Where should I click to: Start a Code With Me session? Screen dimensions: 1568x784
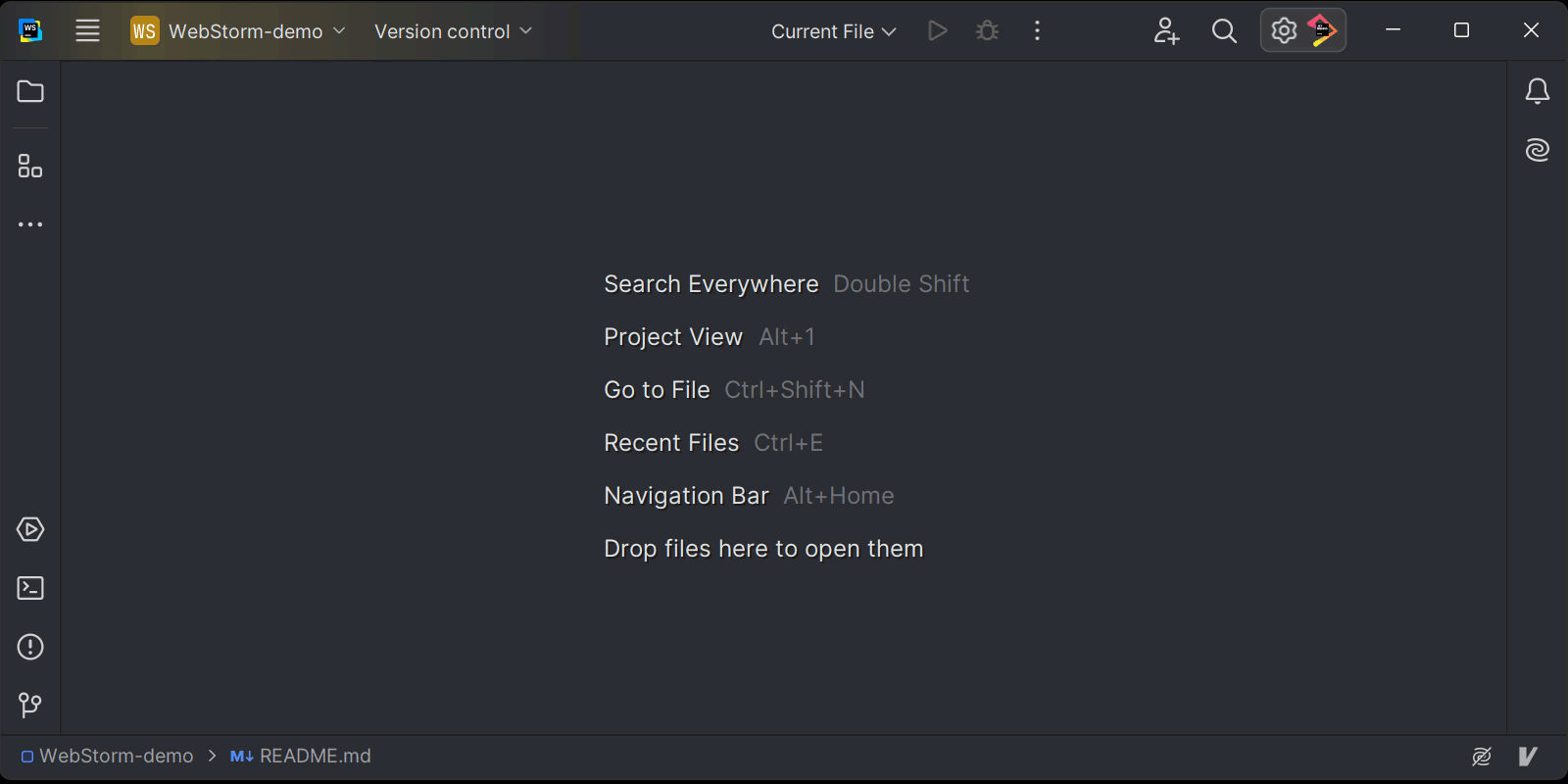[1165, 30]
